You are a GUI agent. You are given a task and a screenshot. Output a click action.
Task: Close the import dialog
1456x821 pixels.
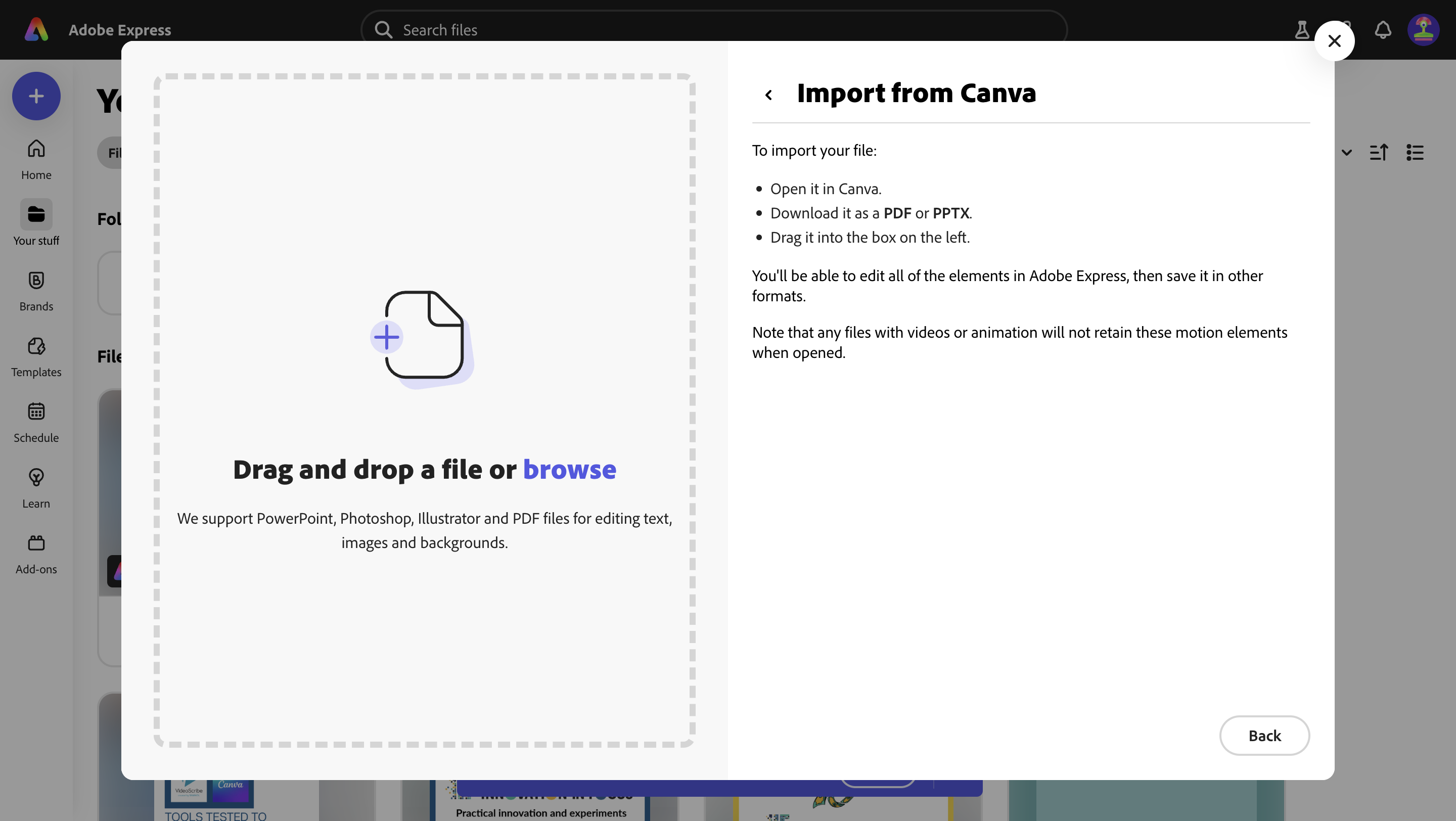[1335, 40]
